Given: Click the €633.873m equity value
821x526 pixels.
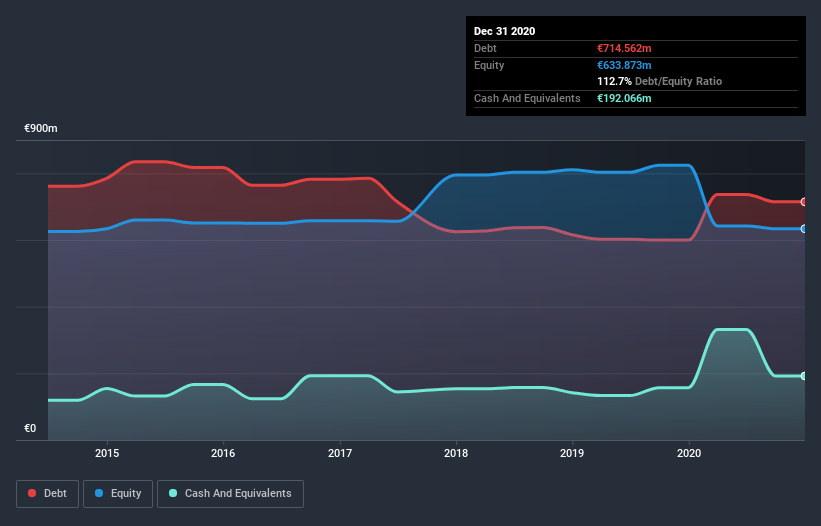Looking at the screenshot, I should point(624,65).
